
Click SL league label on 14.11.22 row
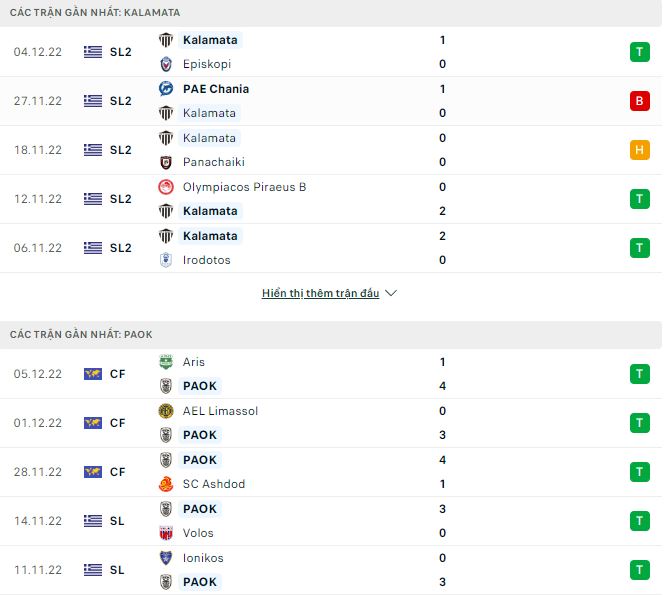(x=117, y=521)
